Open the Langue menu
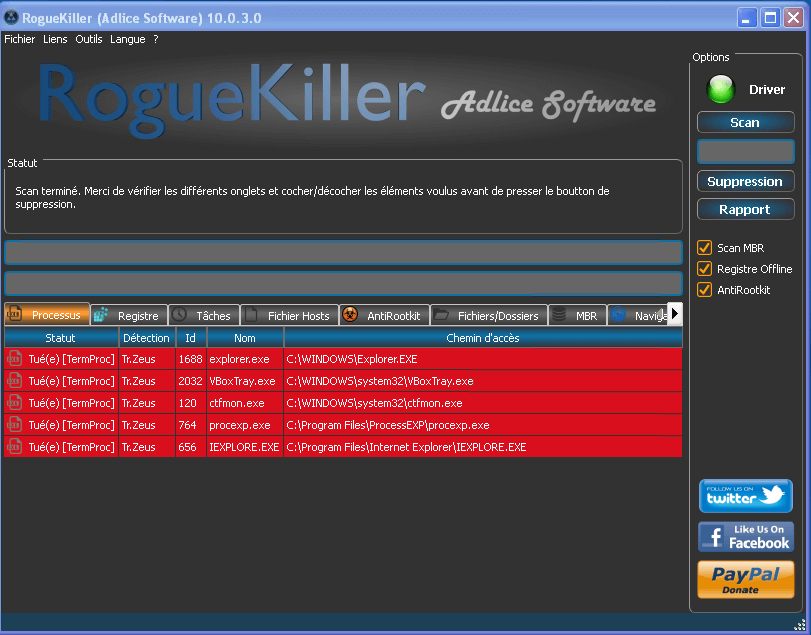 coord(127,39)
